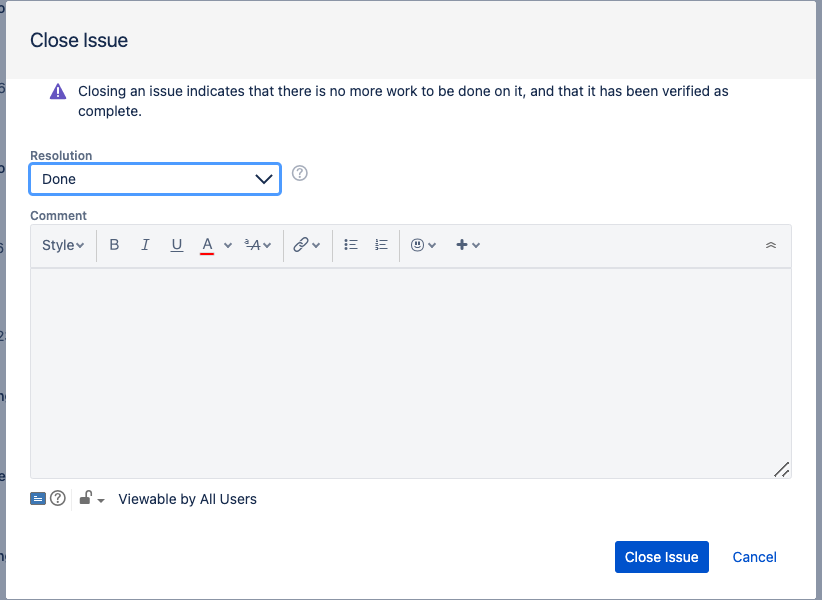The image size is (822, 600).
Task: Open the more formatting strikethrough dropdown
Action: click(x=257, y=245)
